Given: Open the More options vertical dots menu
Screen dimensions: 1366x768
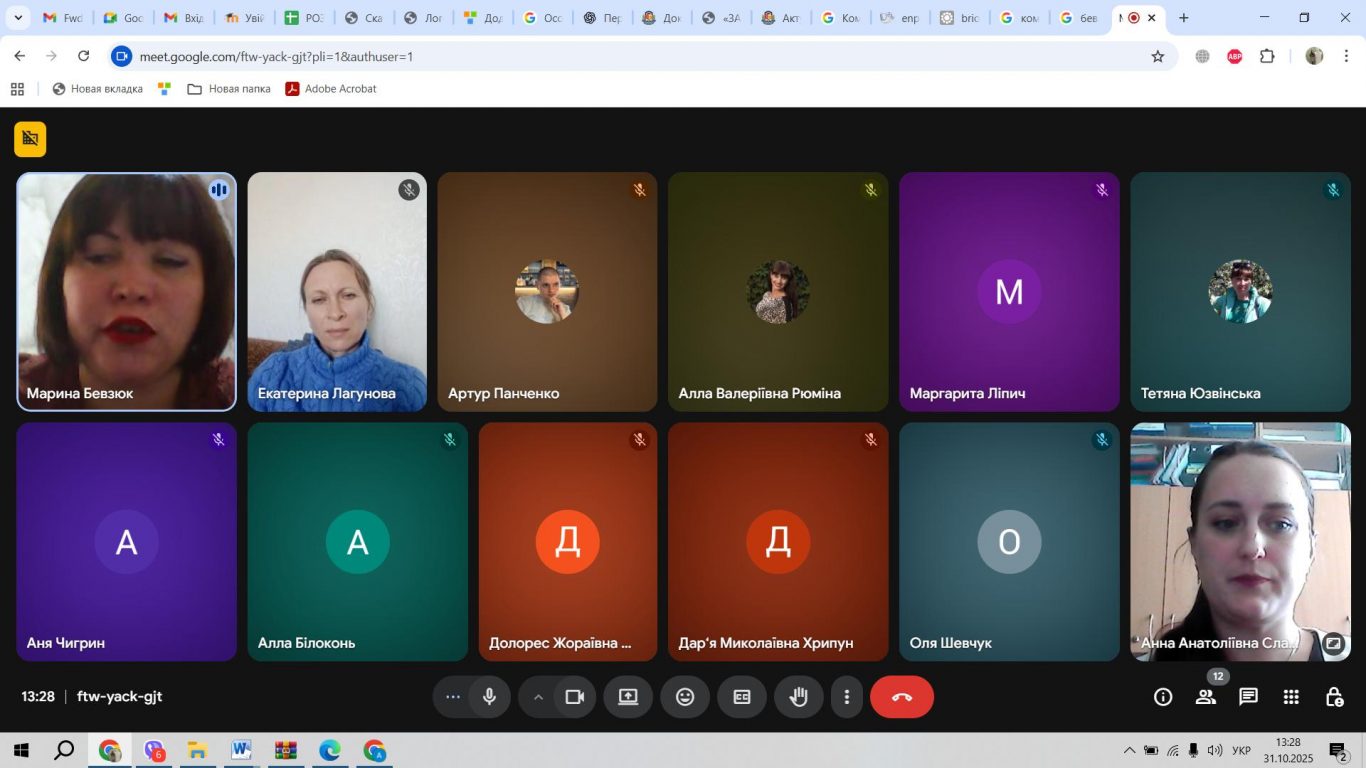Looking at the screenshot, I should pyautogui.click(x=847, y=697).
